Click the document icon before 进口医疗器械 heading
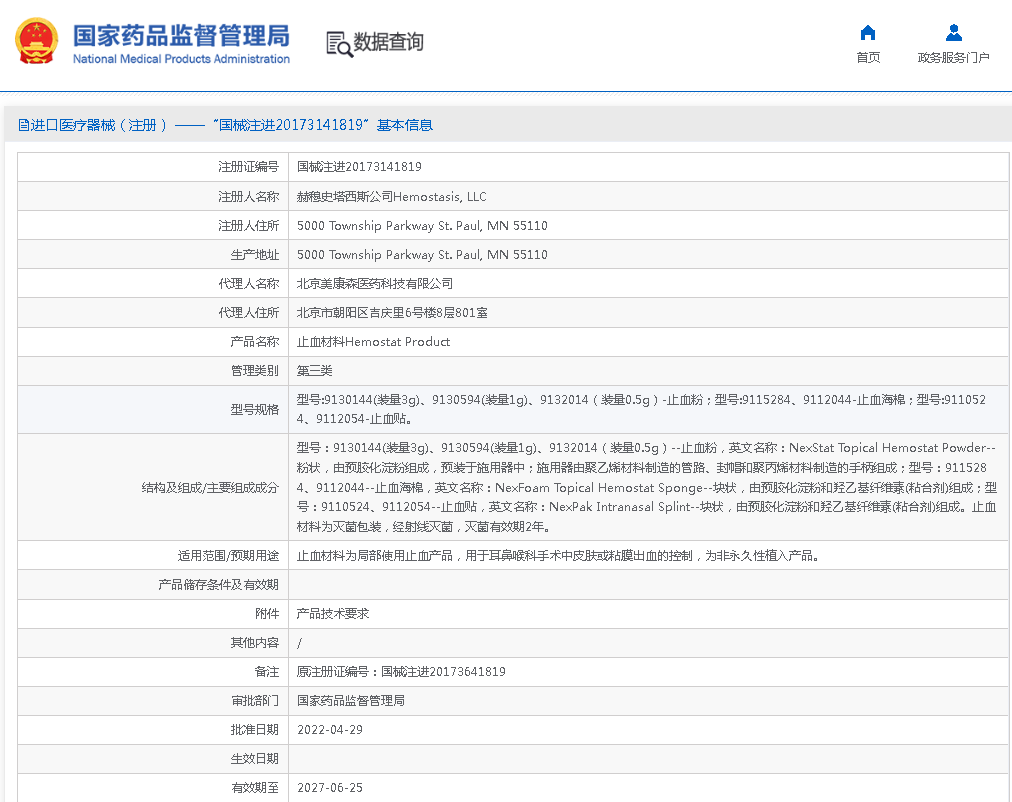This screenshot has height=802, width=1012. click(x=23, y=126)
